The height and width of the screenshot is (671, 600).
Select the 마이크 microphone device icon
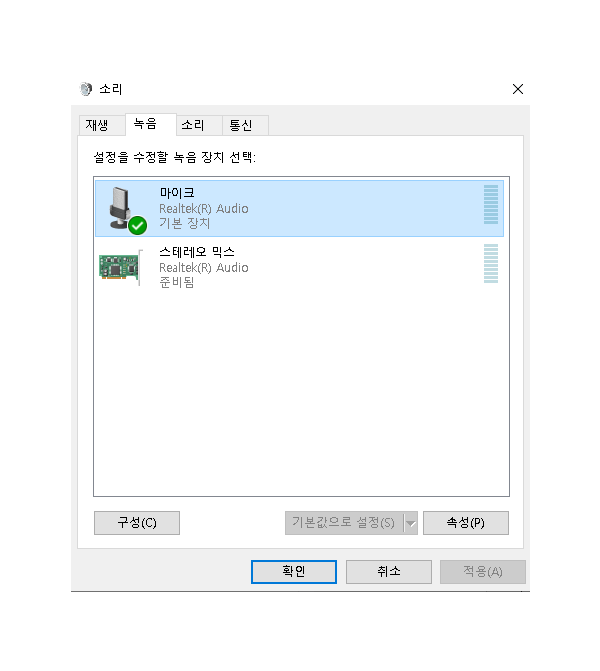pos(120,208)
